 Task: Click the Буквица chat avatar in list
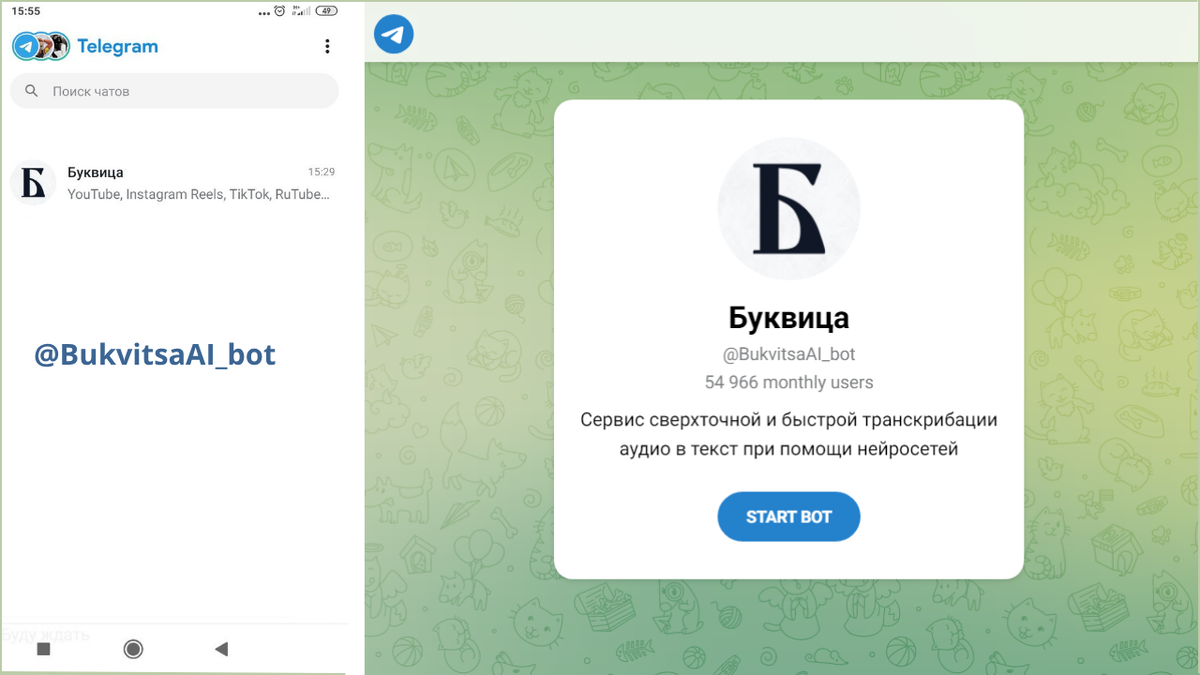33,183
